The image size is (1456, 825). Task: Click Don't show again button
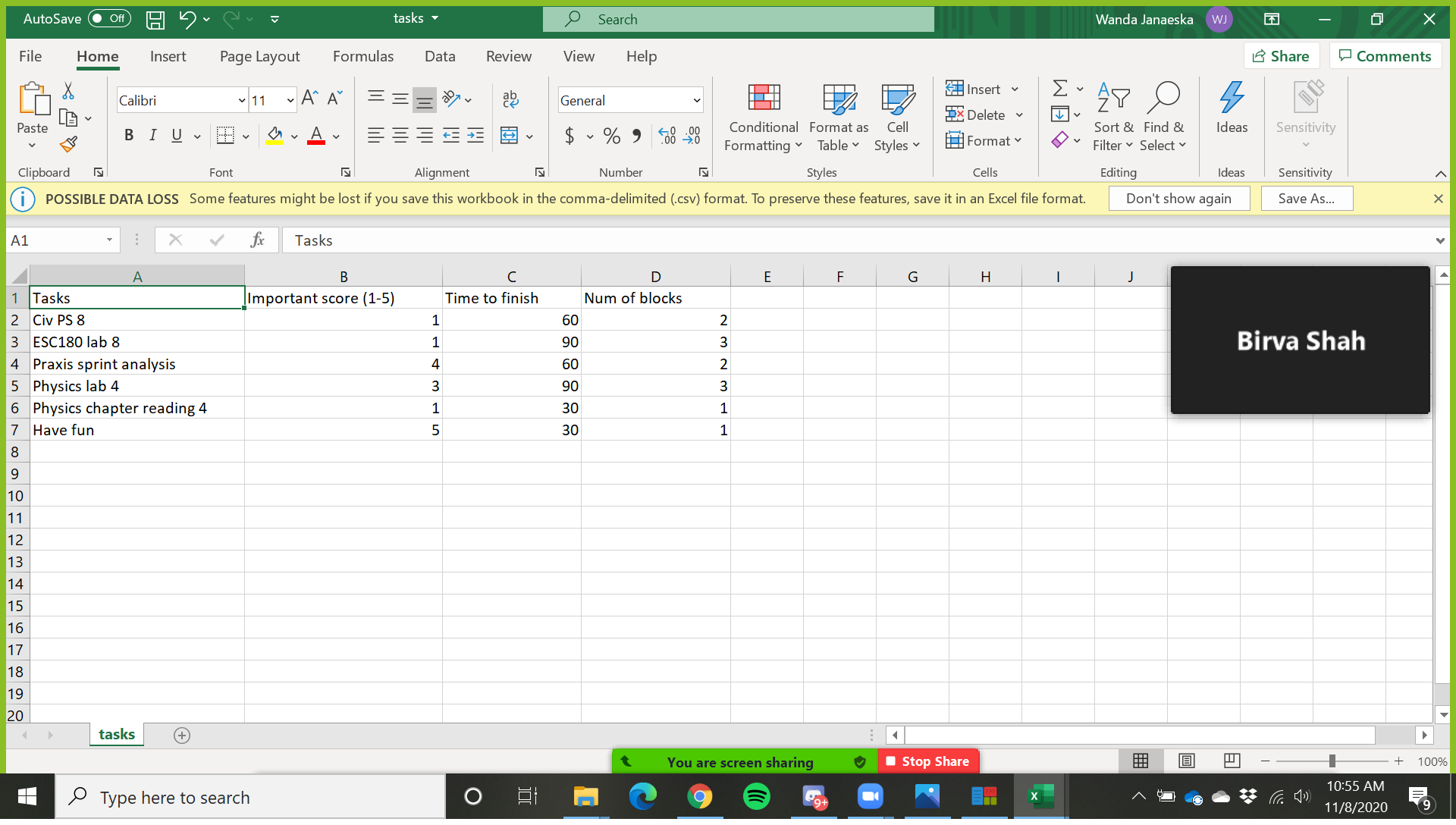point(1178,199)
